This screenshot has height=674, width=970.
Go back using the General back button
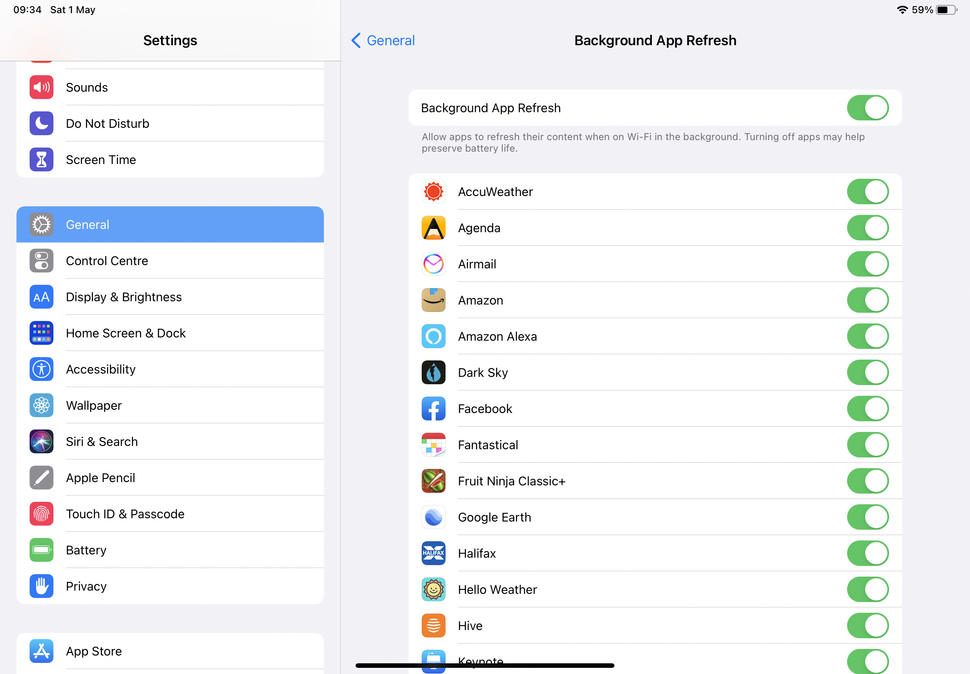(x=382, y=40)
